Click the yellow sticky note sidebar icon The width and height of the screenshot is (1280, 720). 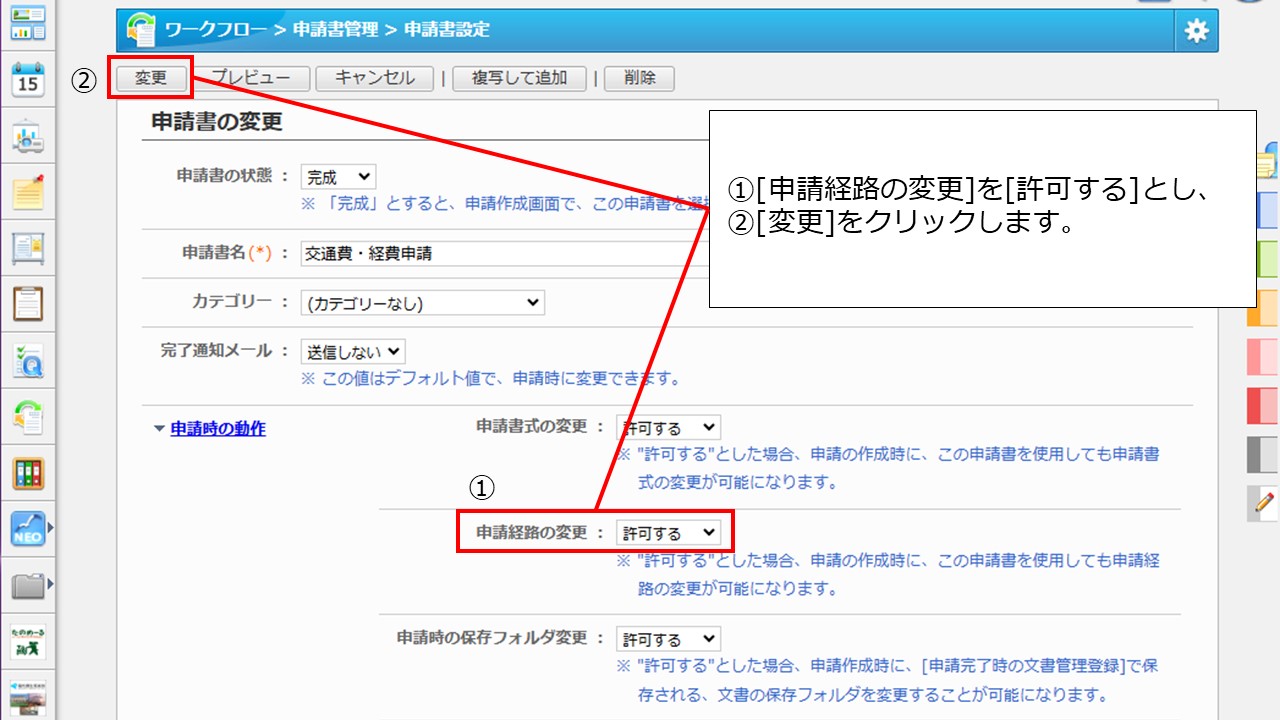(28, 191)
